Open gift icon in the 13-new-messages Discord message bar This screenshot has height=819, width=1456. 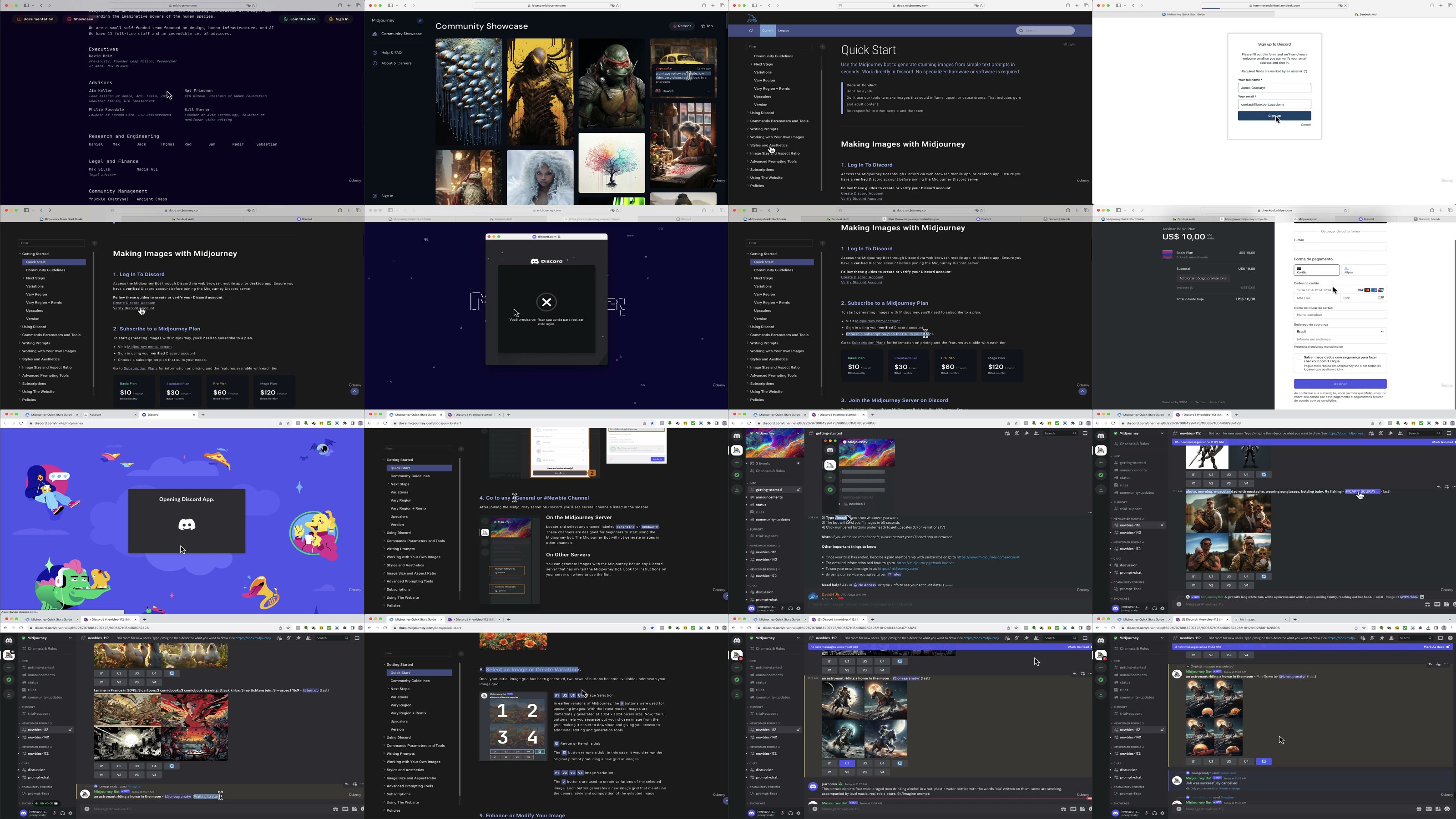(1063, 809)
